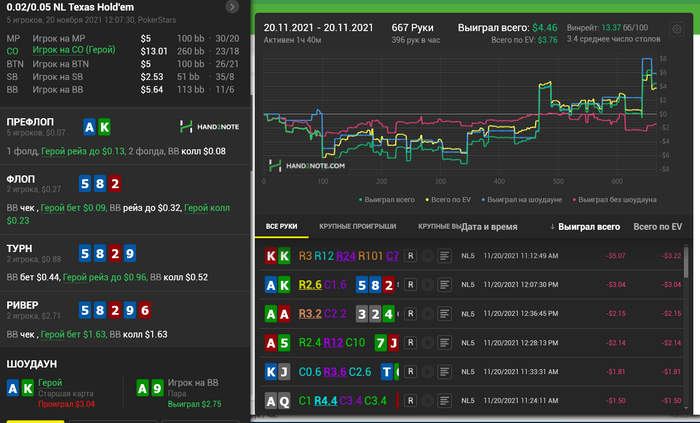Click the total won value $4.46

545,28
